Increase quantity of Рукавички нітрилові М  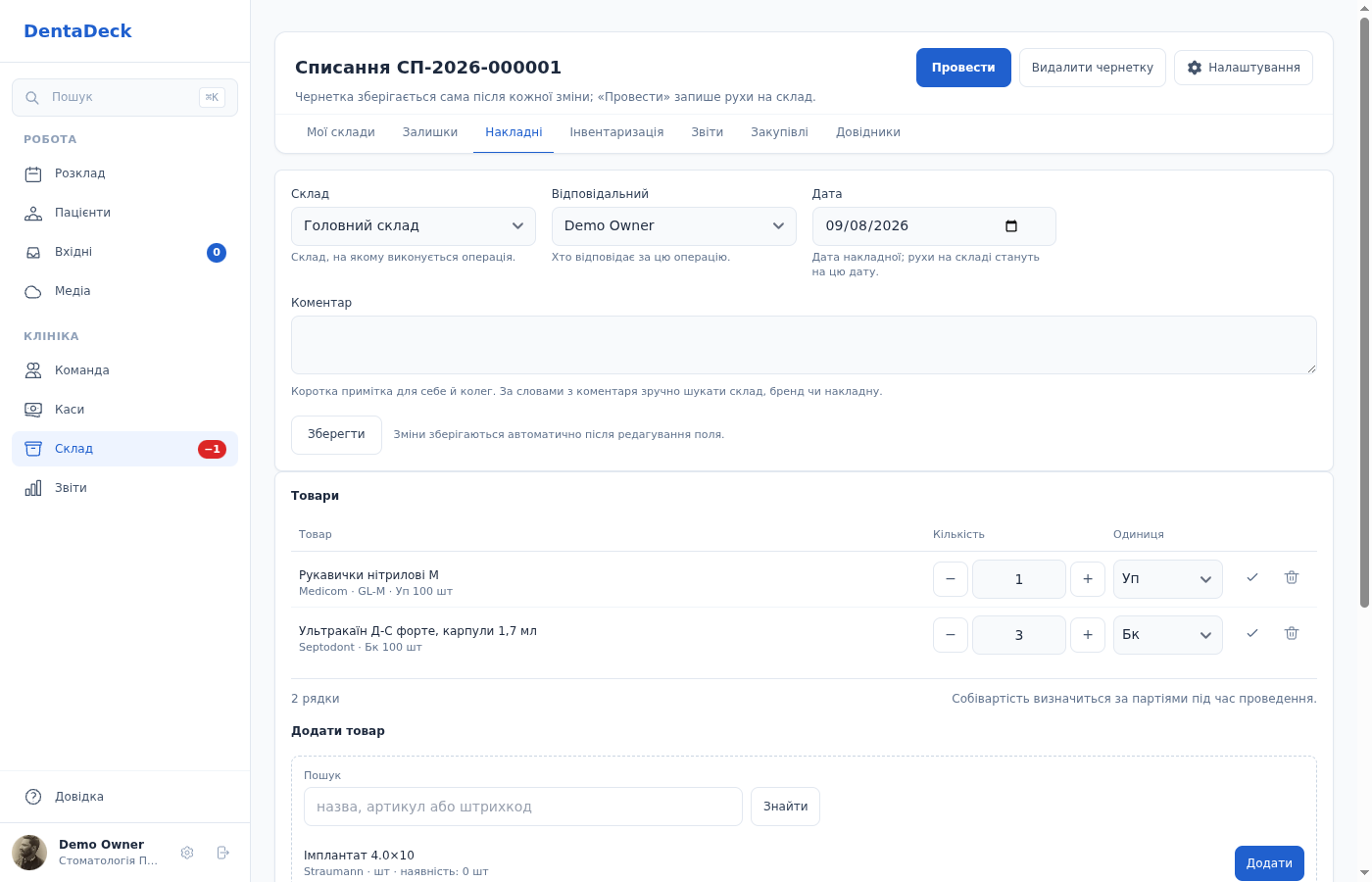(x=1088, y=579)
